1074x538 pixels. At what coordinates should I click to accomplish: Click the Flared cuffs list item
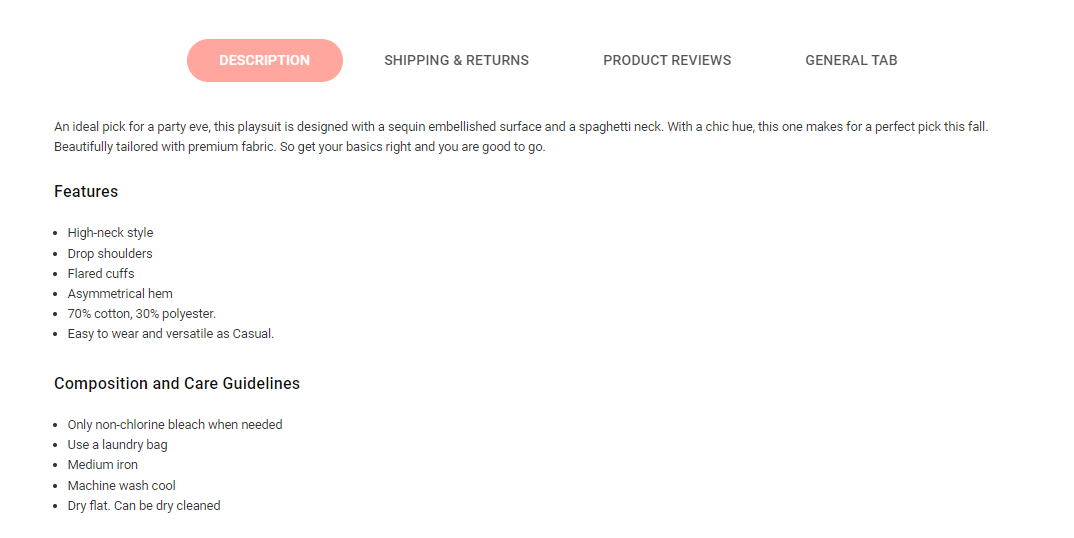[101, 273]
